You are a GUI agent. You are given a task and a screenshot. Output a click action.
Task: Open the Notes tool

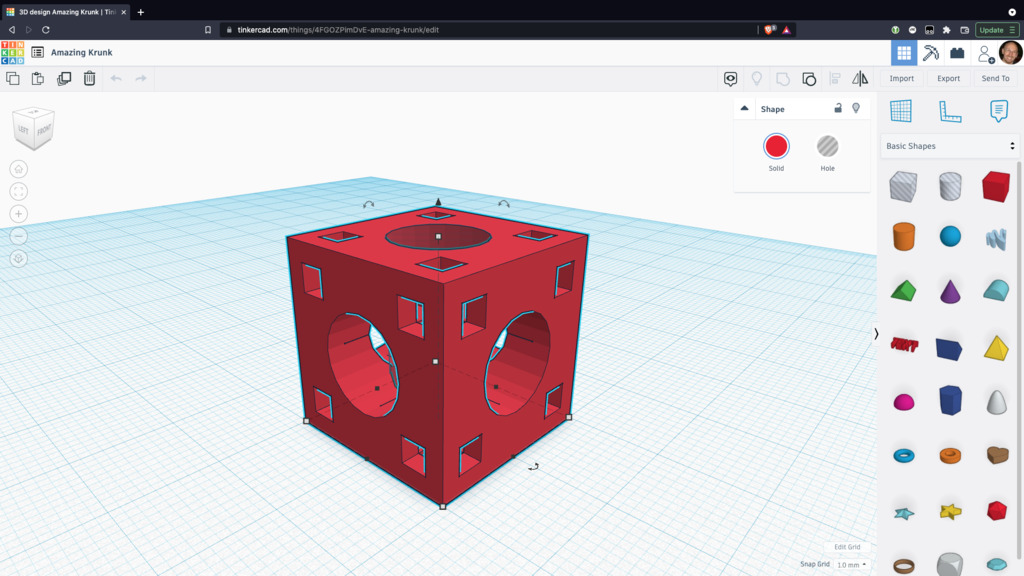(x=999, y=110)
